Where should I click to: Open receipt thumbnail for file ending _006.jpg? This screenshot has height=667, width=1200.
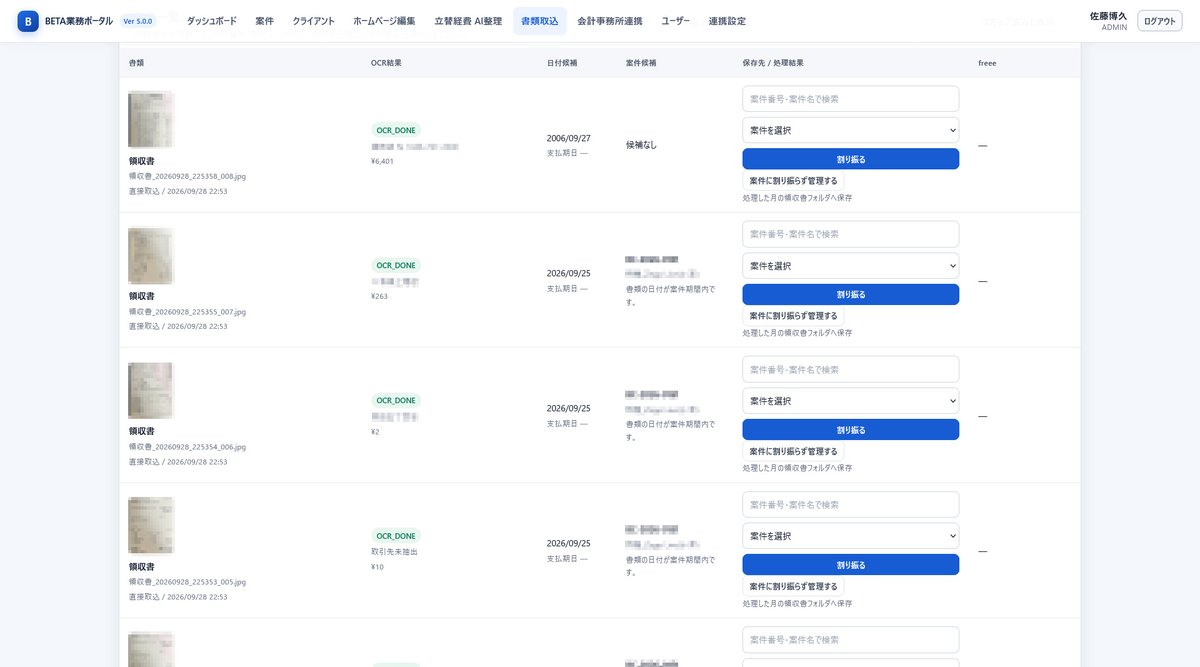coord(151,391)
